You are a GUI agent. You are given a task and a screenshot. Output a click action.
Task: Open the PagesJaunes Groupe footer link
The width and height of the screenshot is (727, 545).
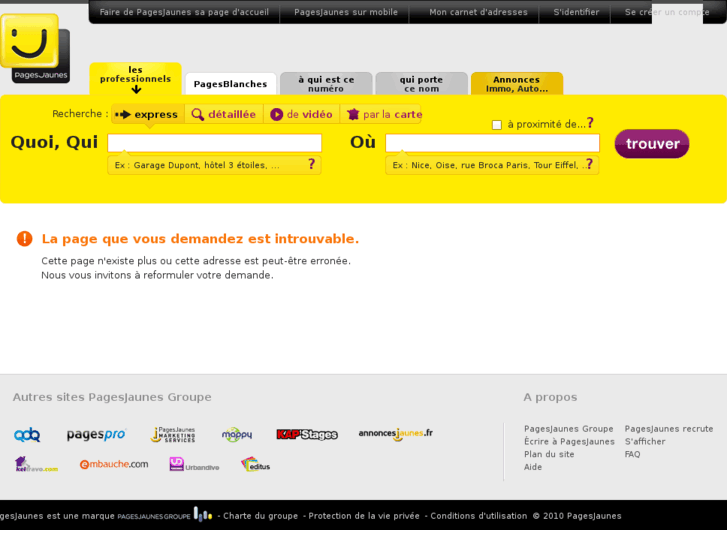(x=568, y=429)
